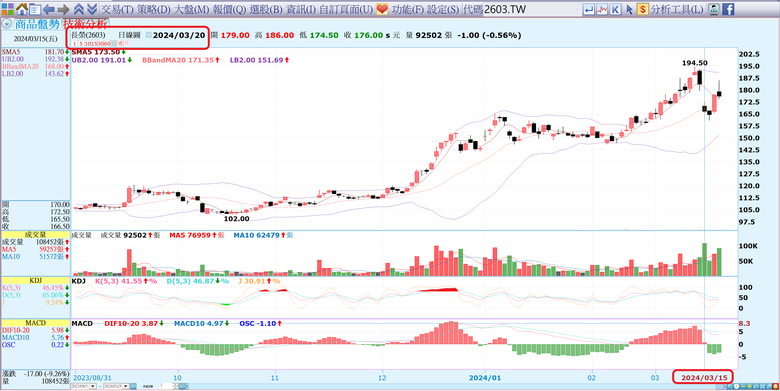The height and width of the screenshot is (391, 780).
Task: Open the 報價(Q) menu
Action: pos(229,9)
